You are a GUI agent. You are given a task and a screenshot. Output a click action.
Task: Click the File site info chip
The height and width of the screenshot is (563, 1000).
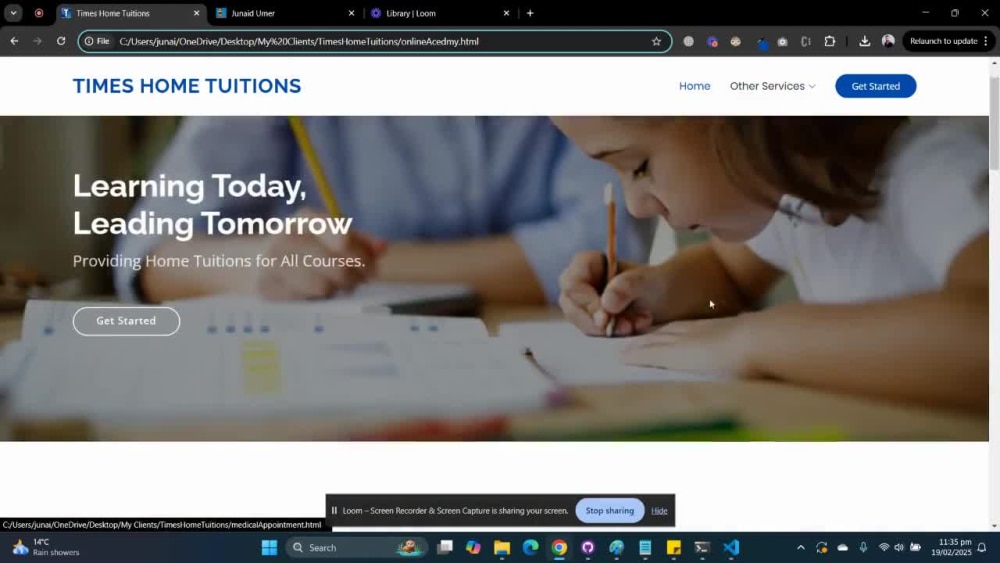(97, 41)
